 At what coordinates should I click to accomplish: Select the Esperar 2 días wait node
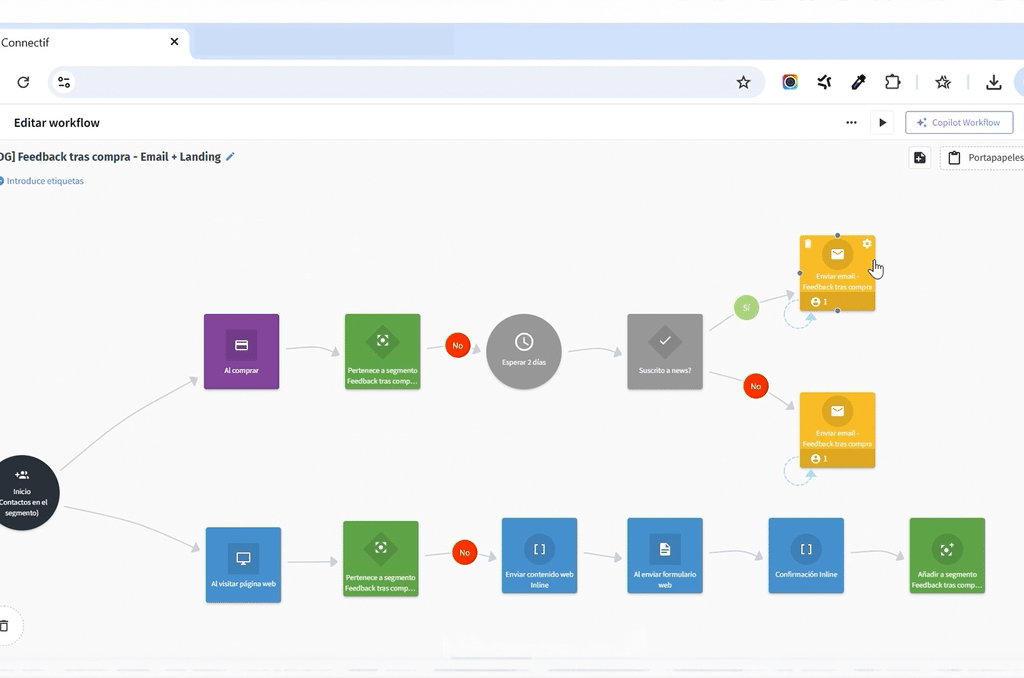point(524,351)
